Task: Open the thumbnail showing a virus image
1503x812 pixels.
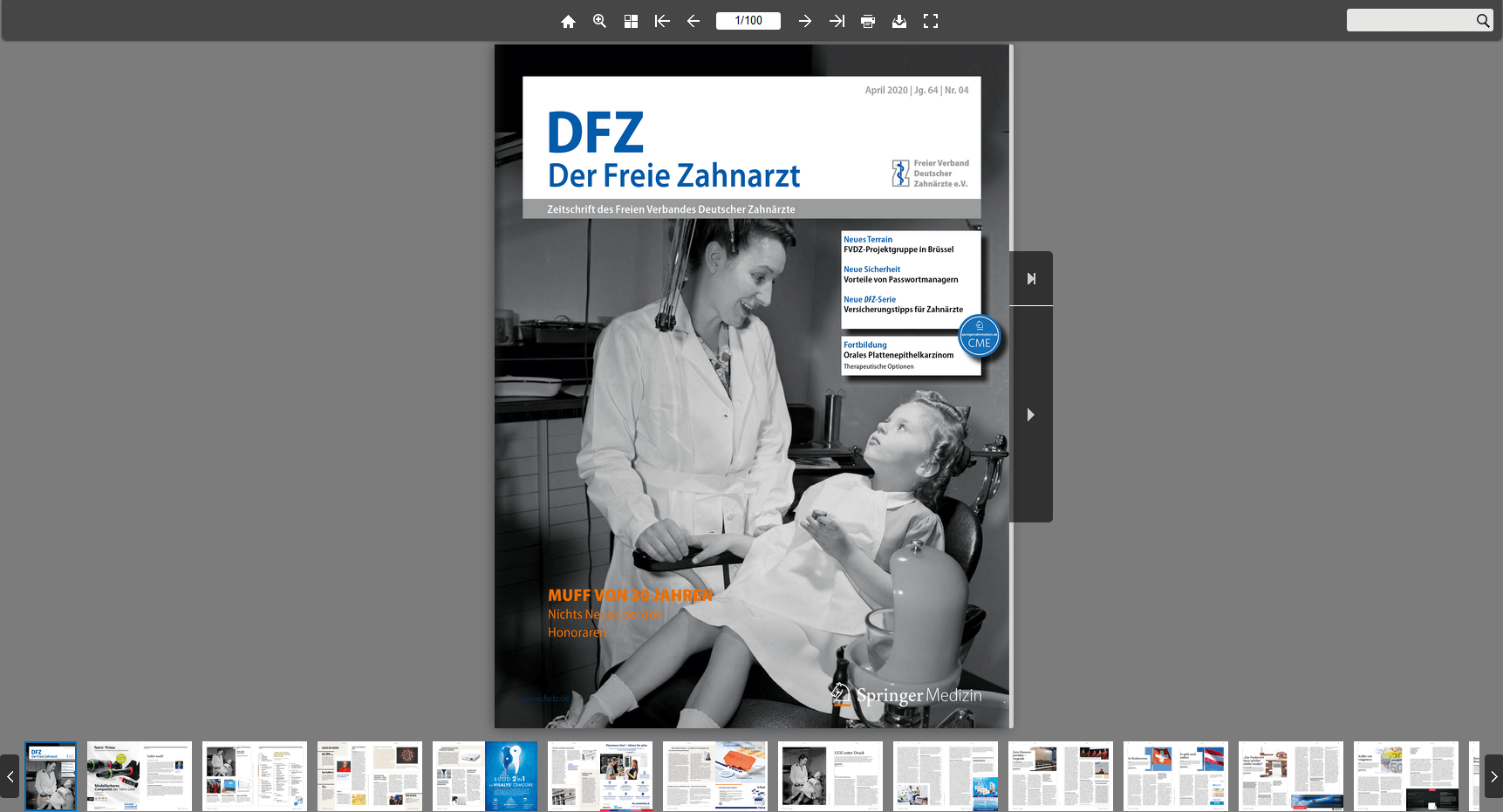Action: [370, 776]
